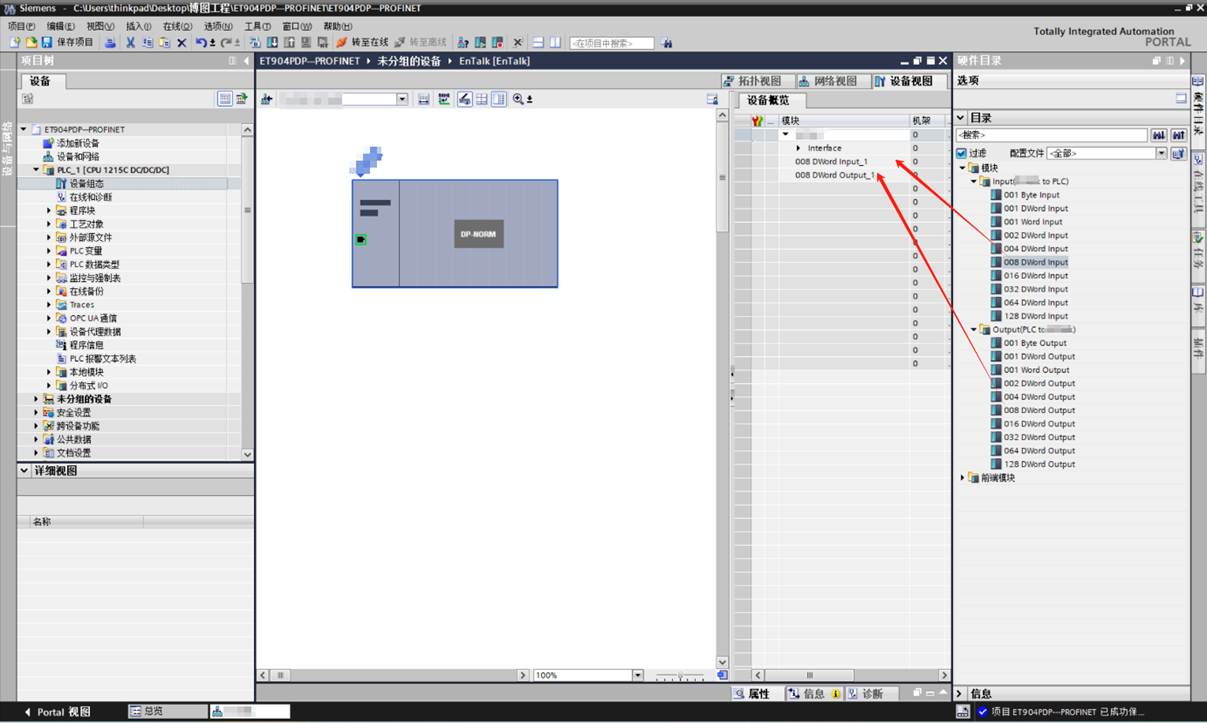This screenshot has height=723, width=1207.
Task: Open the 帮助(H) menu
Action: pyautogui.click(x=337, y=26)
